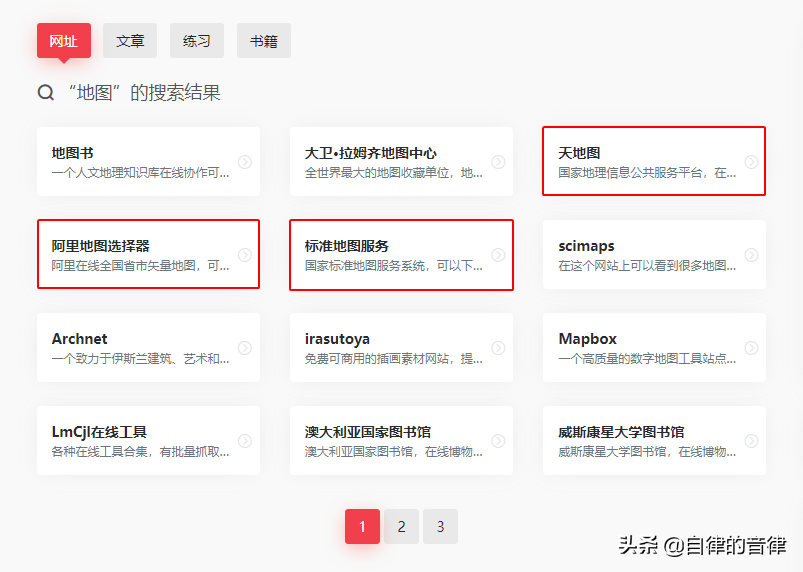This screenshot has height=572, width=803.
Task: Click description 一个人文地理知识库在线协作可...
Action: 140,173
